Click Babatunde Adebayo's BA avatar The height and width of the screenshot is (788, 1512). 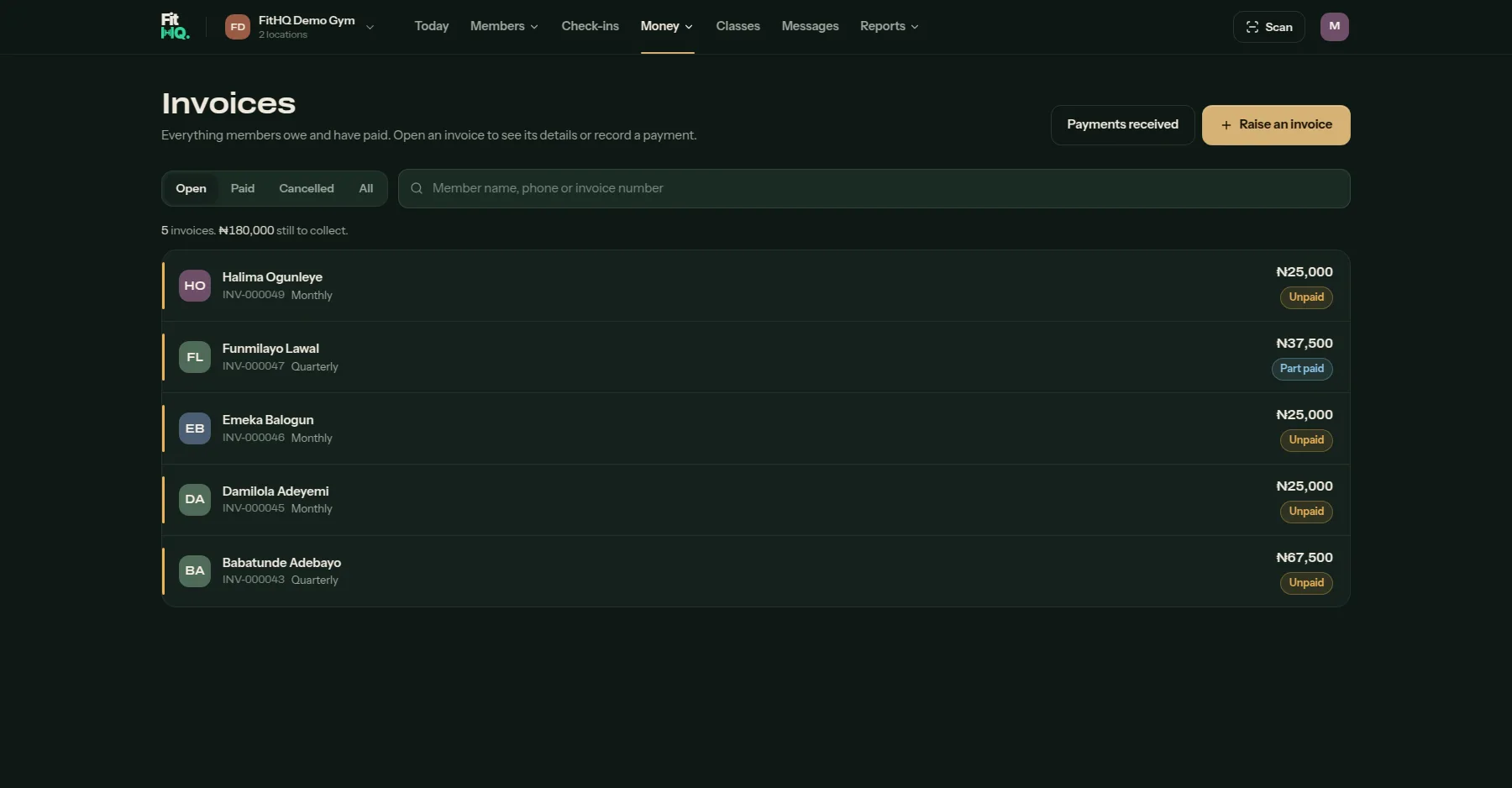[195, 570]
